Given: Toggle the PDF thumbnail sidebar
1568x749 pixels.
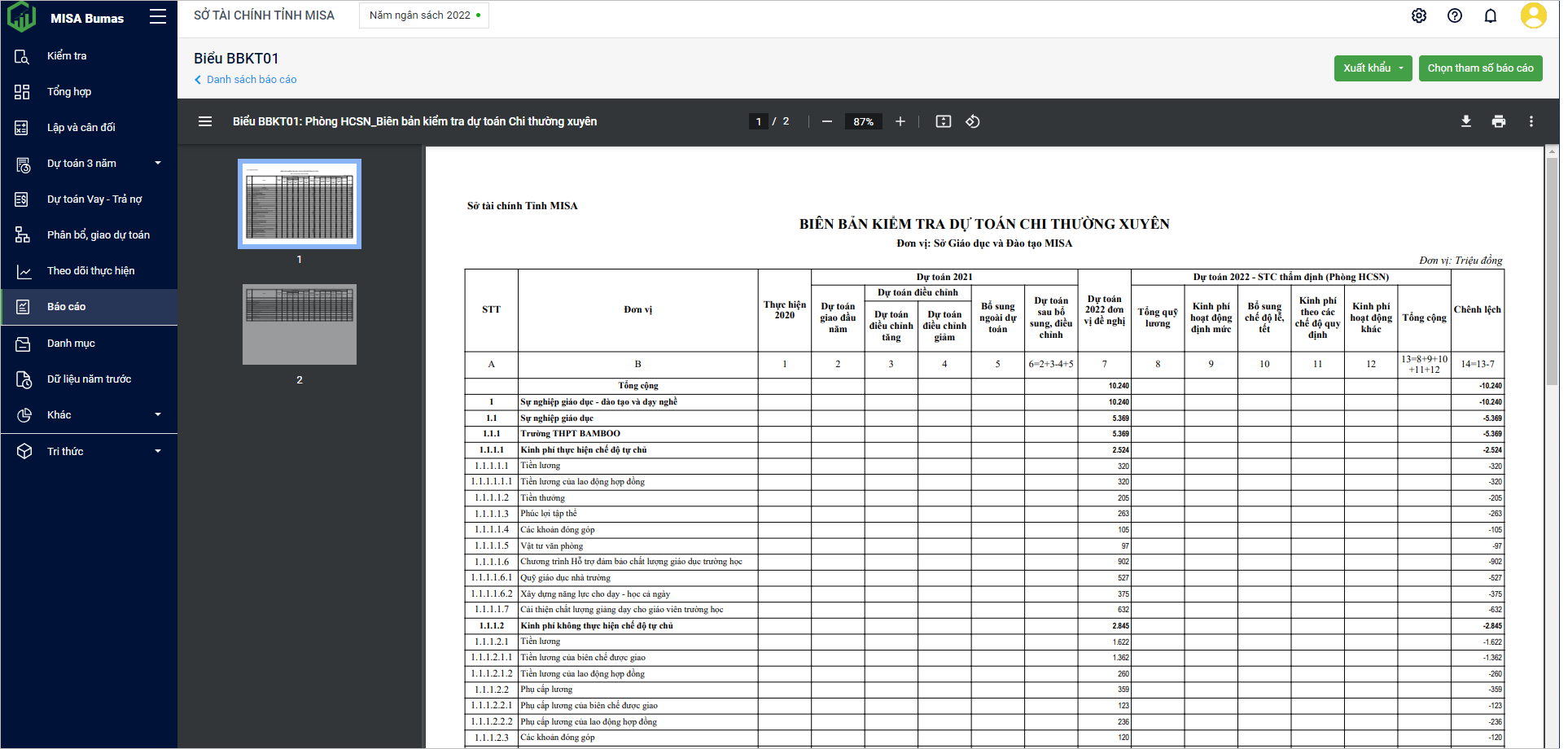Looking at the screenshot, I should pos(205,121).
